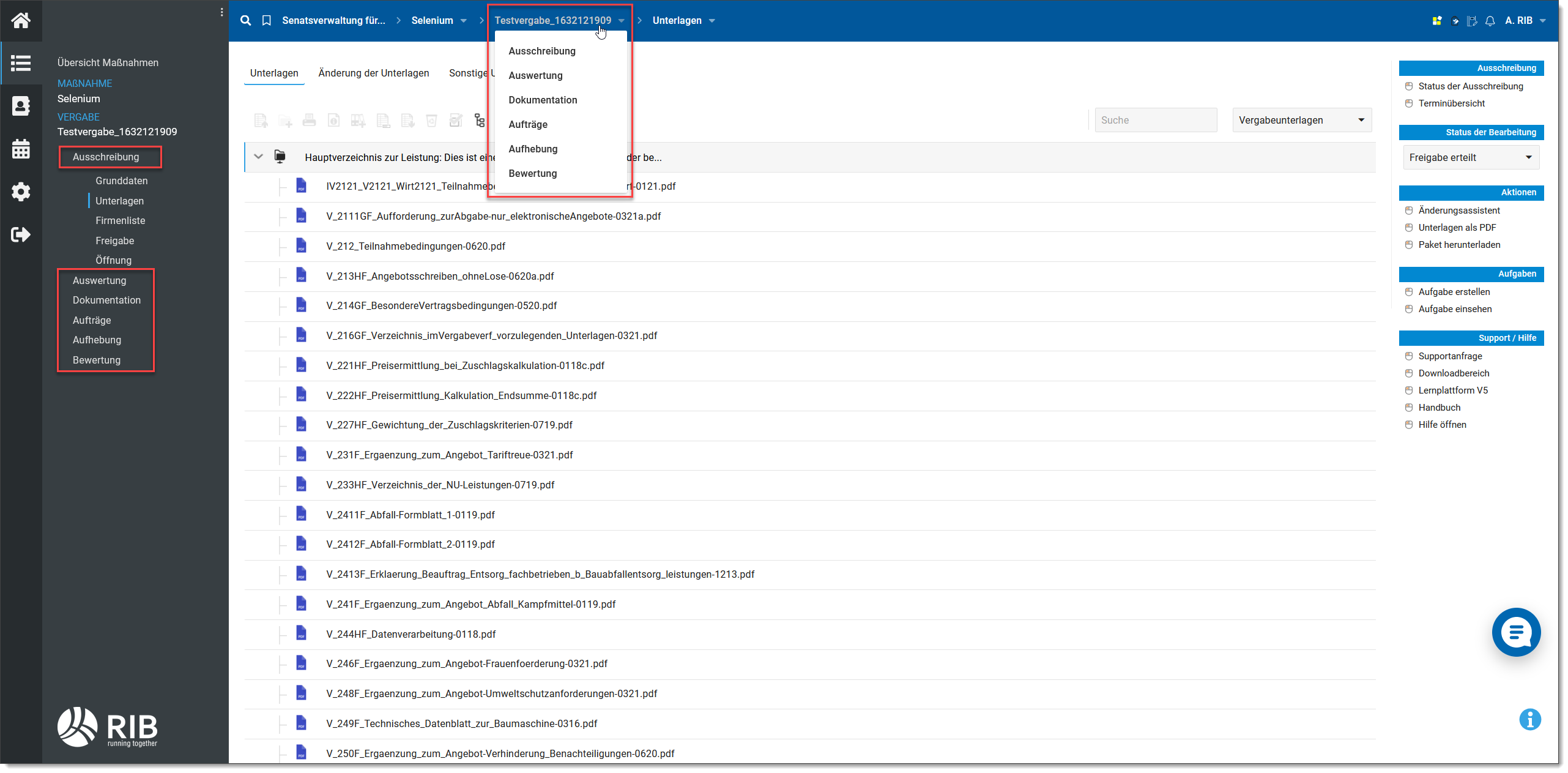The image size is (1568, 773).
Task: Open the three-dot sidebar menu
Action: (x=221, y=12)
